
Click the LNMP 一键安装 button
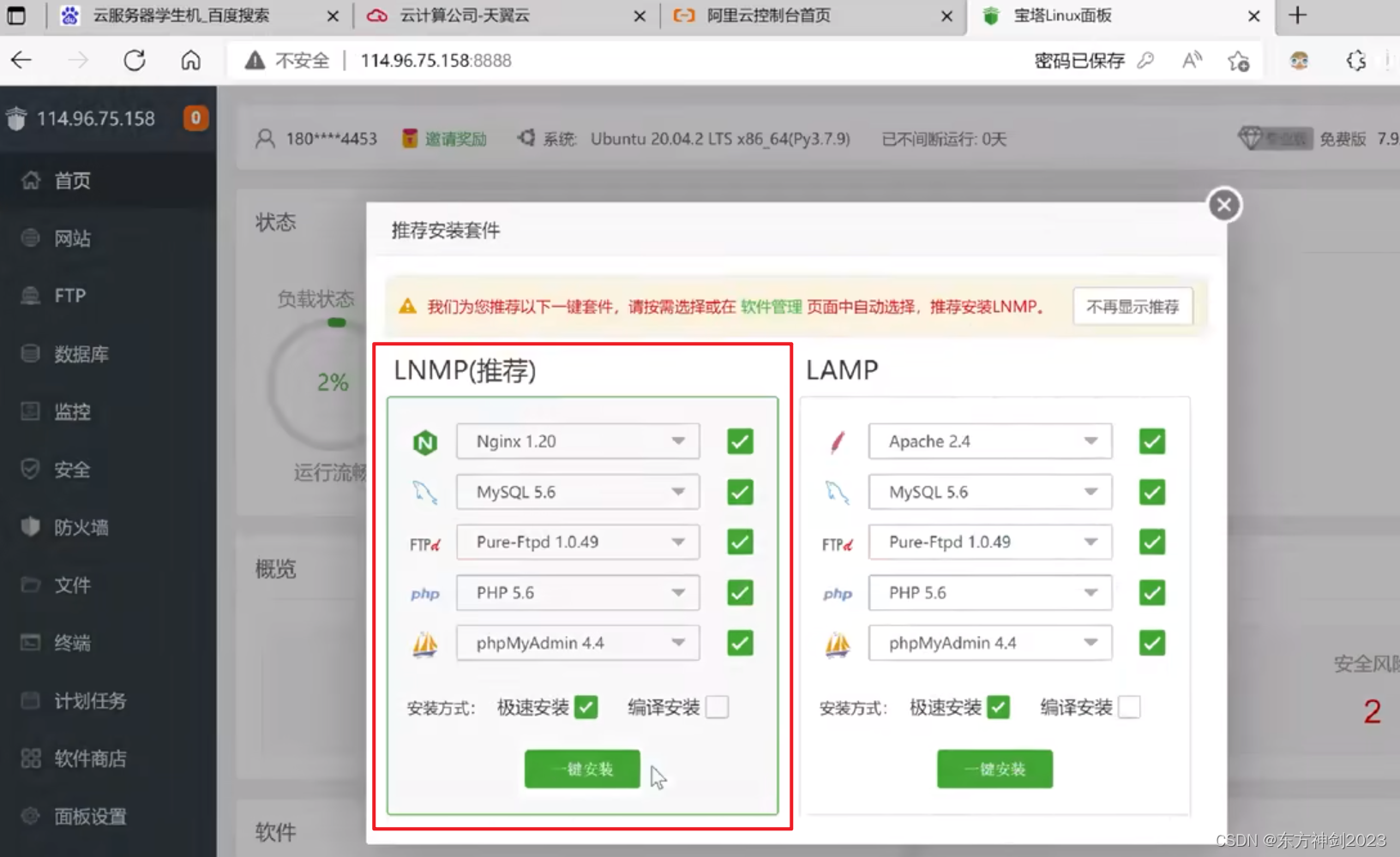582,769
